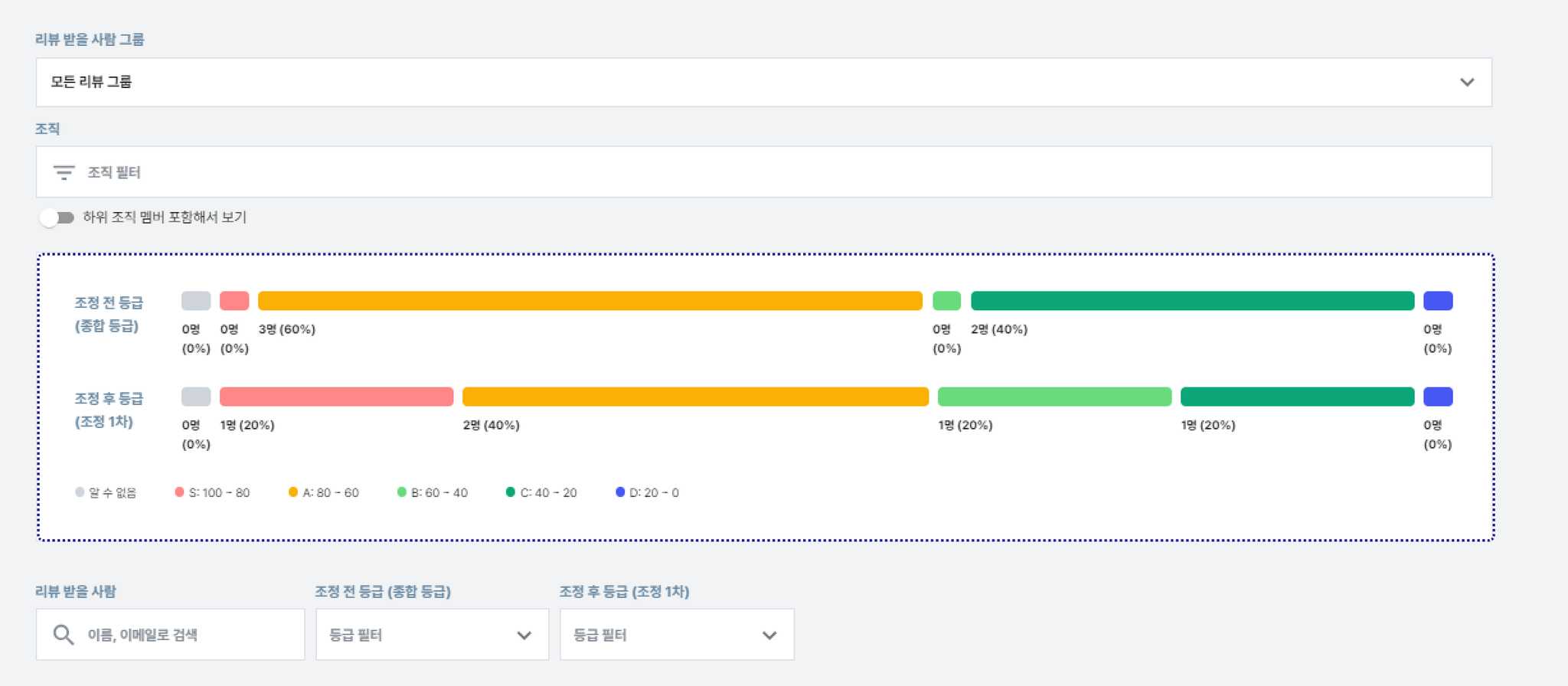The height and width of the screenshot is (686, 1568).
Task: Open the 조정 전 등급 (종합 등급) 등급 필터 dropdown
Action: click(432, 635)
